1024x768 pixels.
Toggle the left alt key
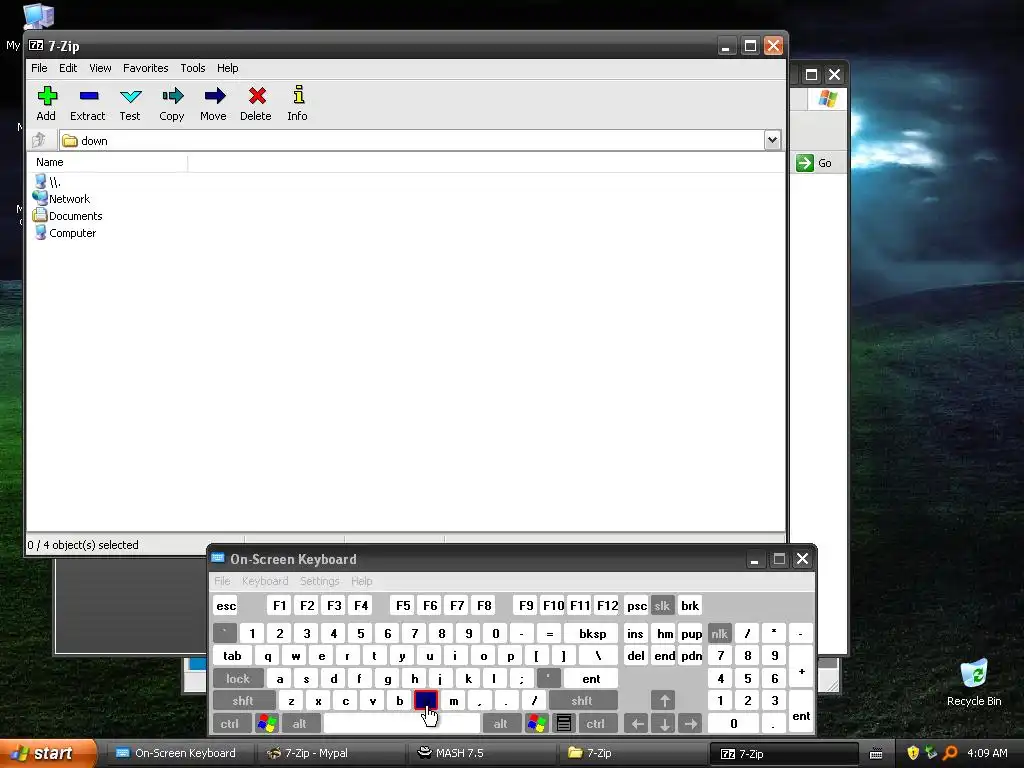pyautogui.click(x=300, y=724)
